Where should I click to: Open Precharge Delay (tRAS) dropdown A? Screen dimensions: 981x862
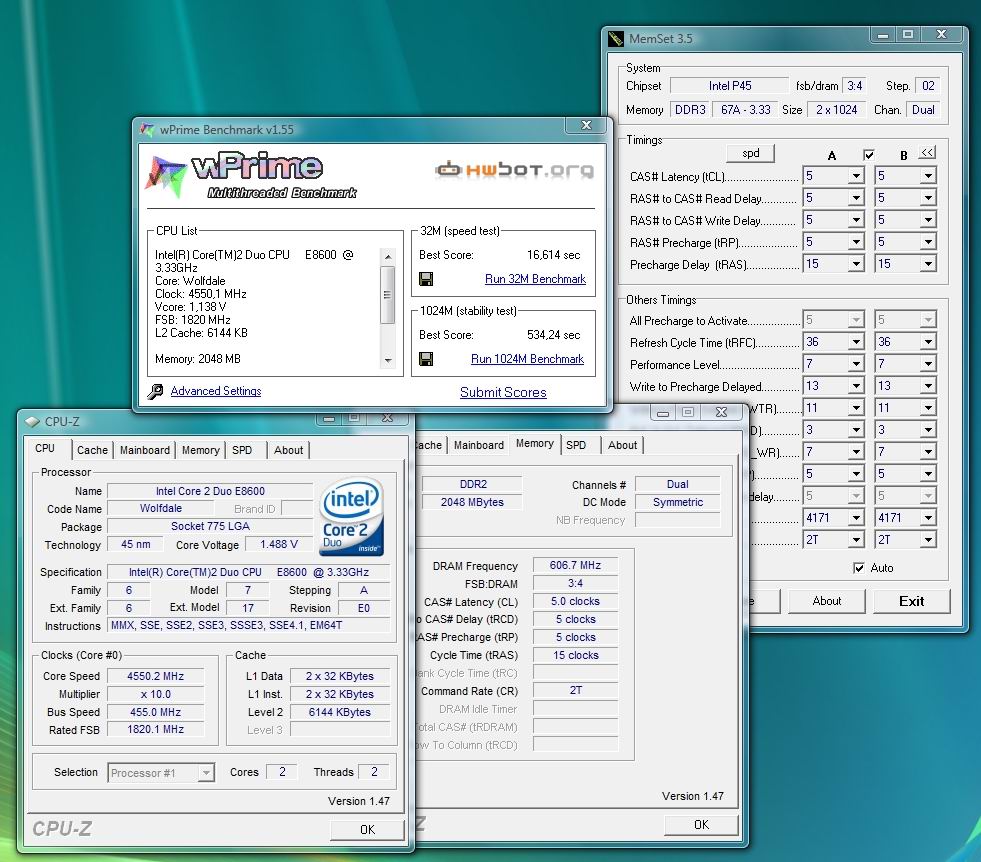coord(856,264)
